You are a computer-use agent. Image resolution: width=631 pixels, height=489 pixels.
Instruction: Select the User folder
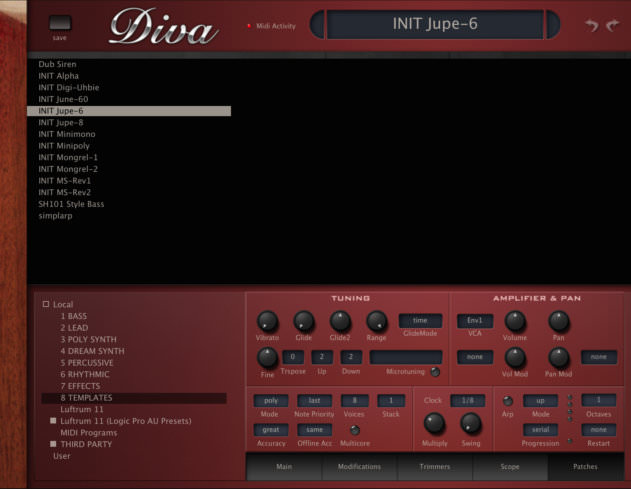click(62, 456)
